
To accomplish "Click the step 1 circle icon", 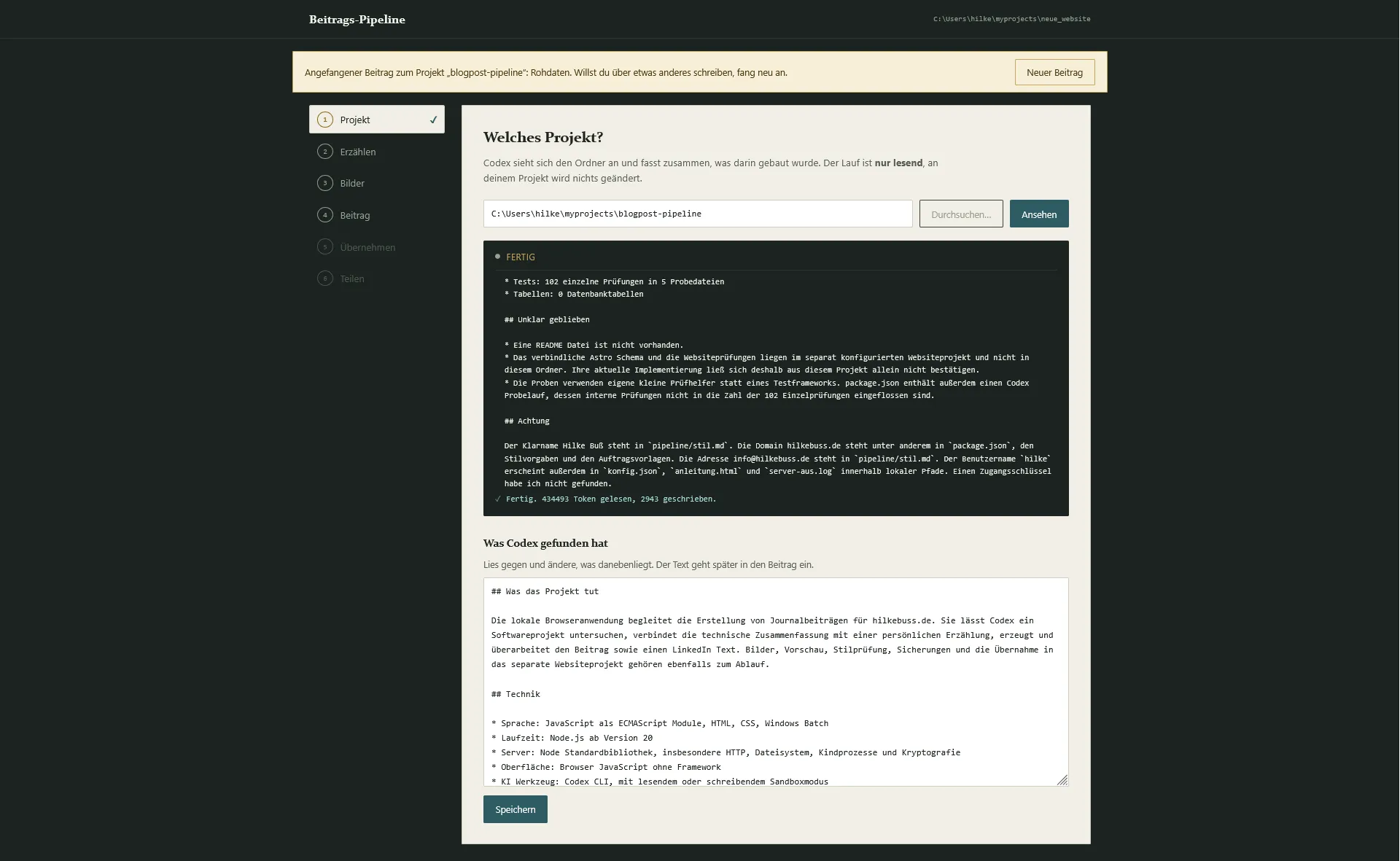I will [x=325, y=120].
